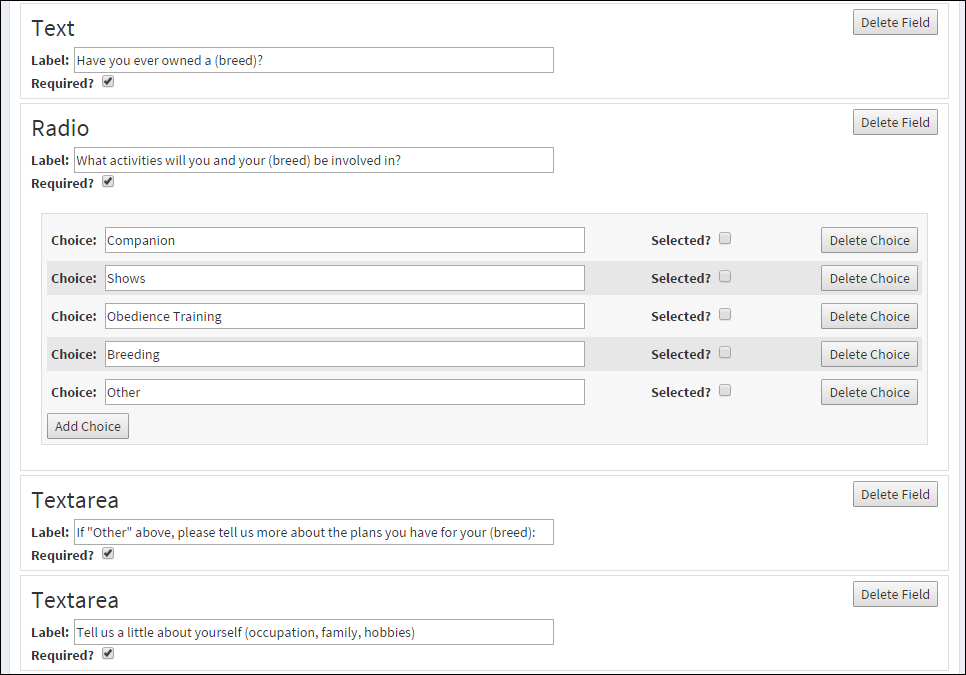The height and width of the screenshot is (675, 966).
Task: Check Selected box for Shows choice
Action: [725, 277]
